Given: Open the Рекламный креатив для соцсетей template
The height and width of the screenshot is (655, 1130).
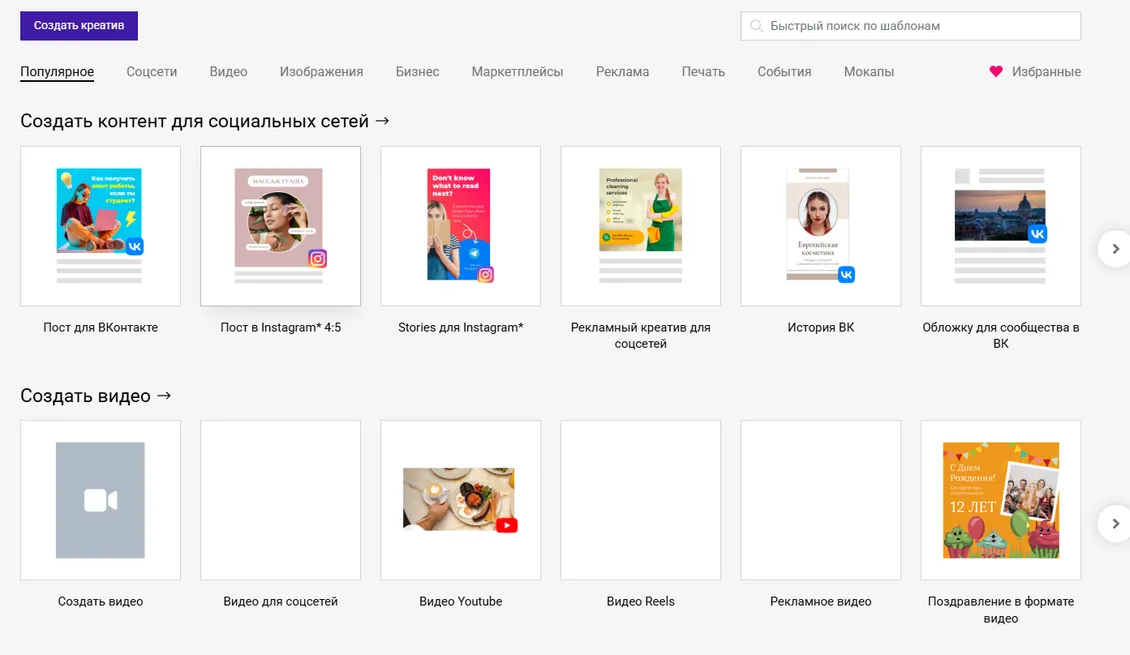Looking at the screenshot, I should click(641, 226).
